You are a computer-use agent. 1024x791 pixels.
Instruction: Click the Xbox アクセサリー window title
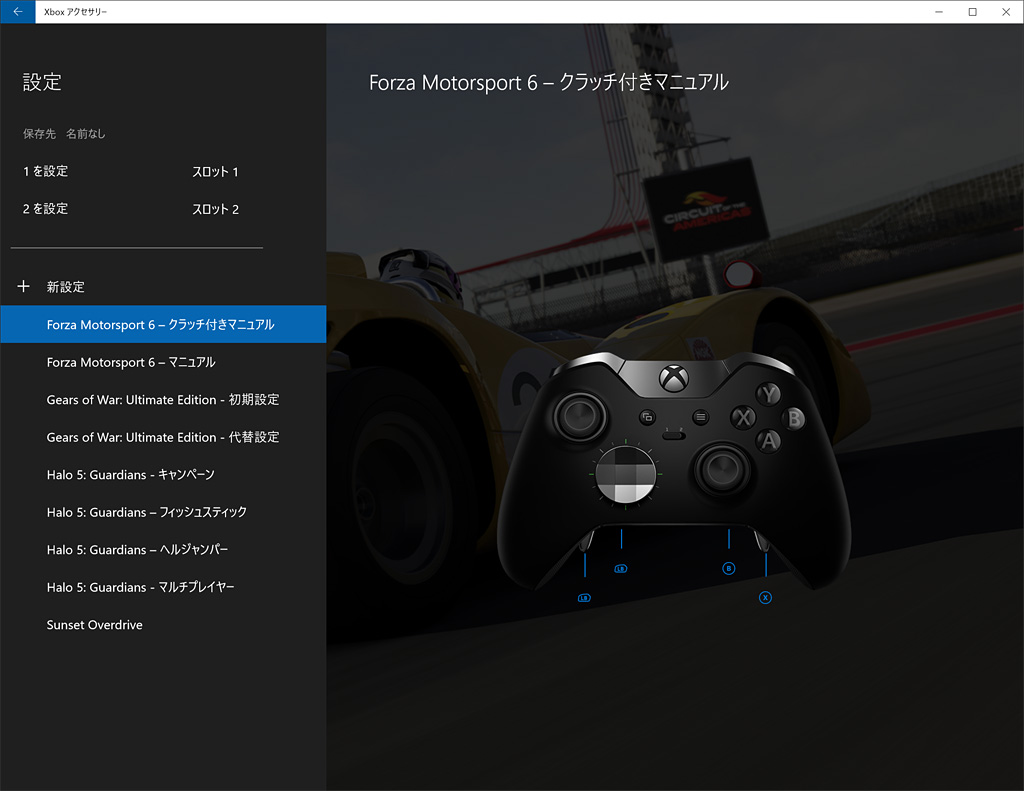click(x=75, y=12)
